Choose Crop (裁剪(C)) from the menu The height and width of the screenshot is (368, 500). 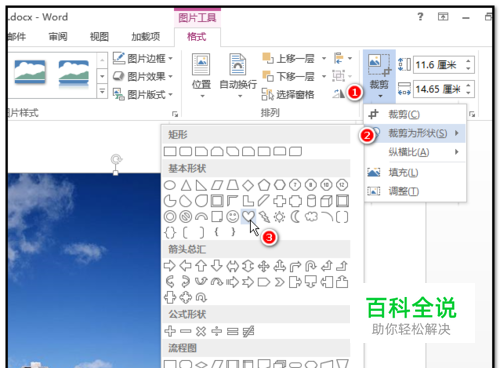pos(415,114)
